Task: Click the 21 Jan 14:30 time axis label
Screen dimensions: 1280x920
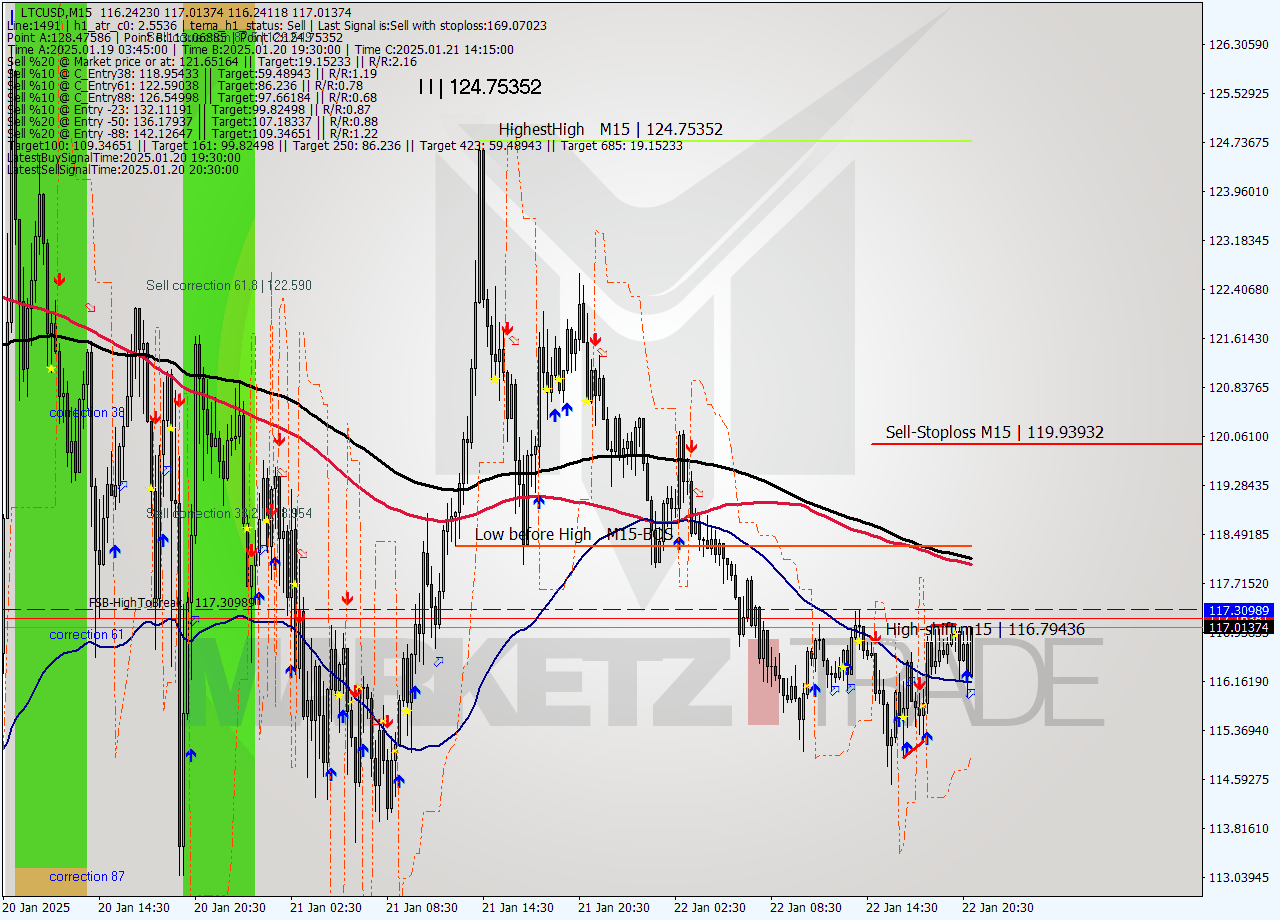Action: [x=518, y=908]
